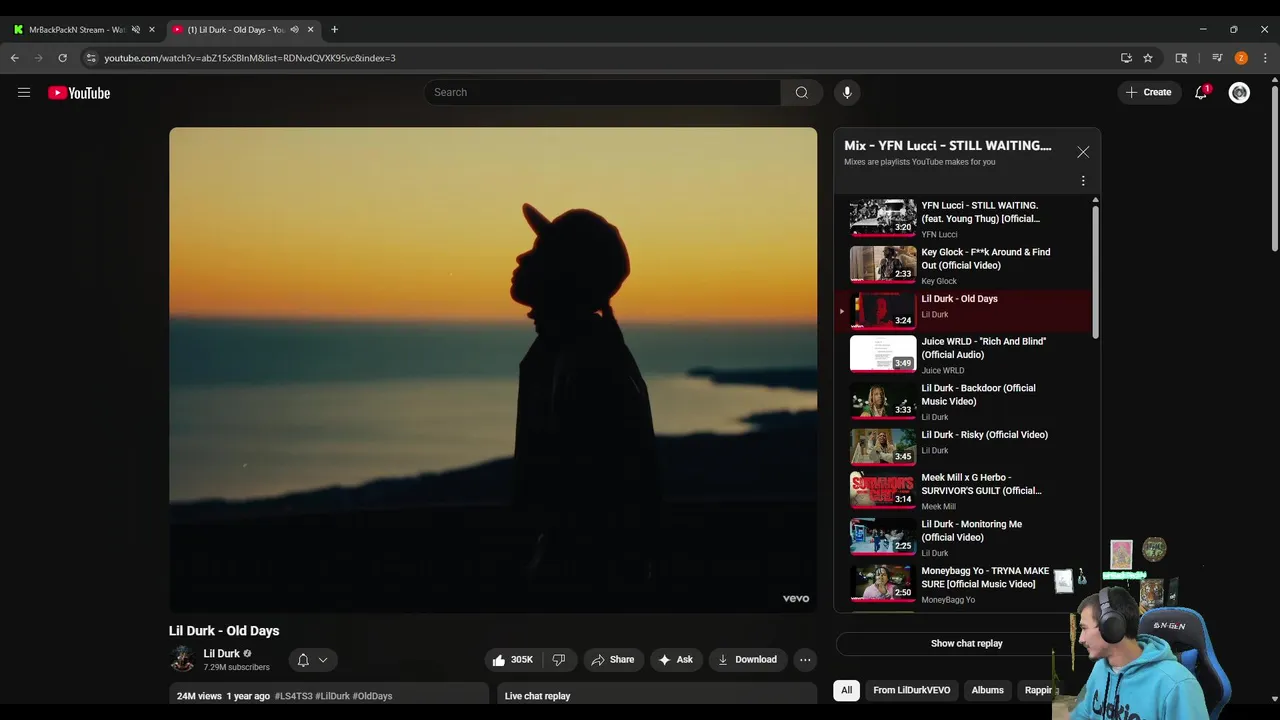Open the Live chat replay card
This screenshot has height=720, width=1280.
pos(657,694)
